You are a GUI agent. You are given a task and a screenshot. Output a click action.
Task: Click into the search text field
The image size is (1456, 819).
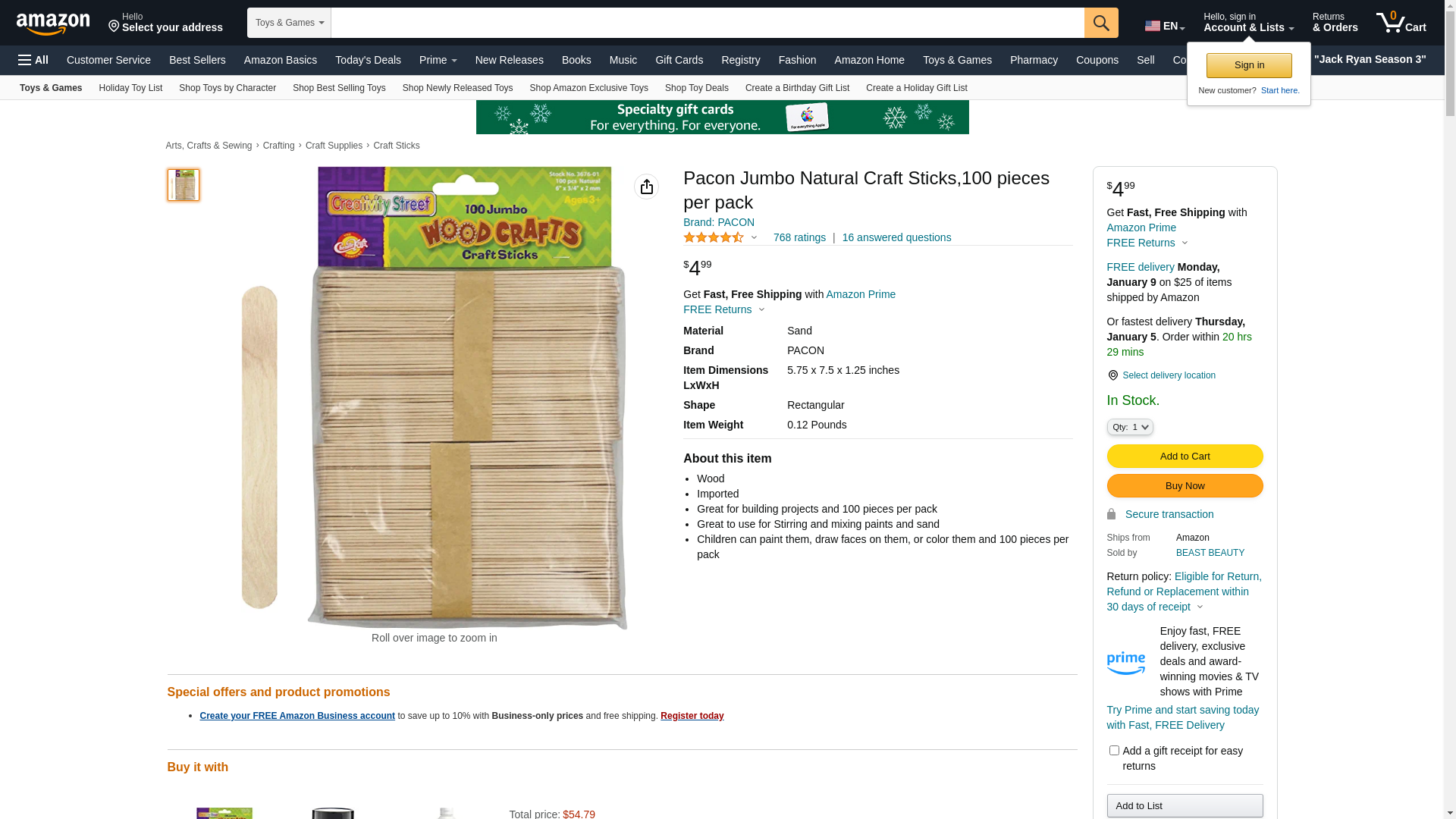tap(707, 23)
